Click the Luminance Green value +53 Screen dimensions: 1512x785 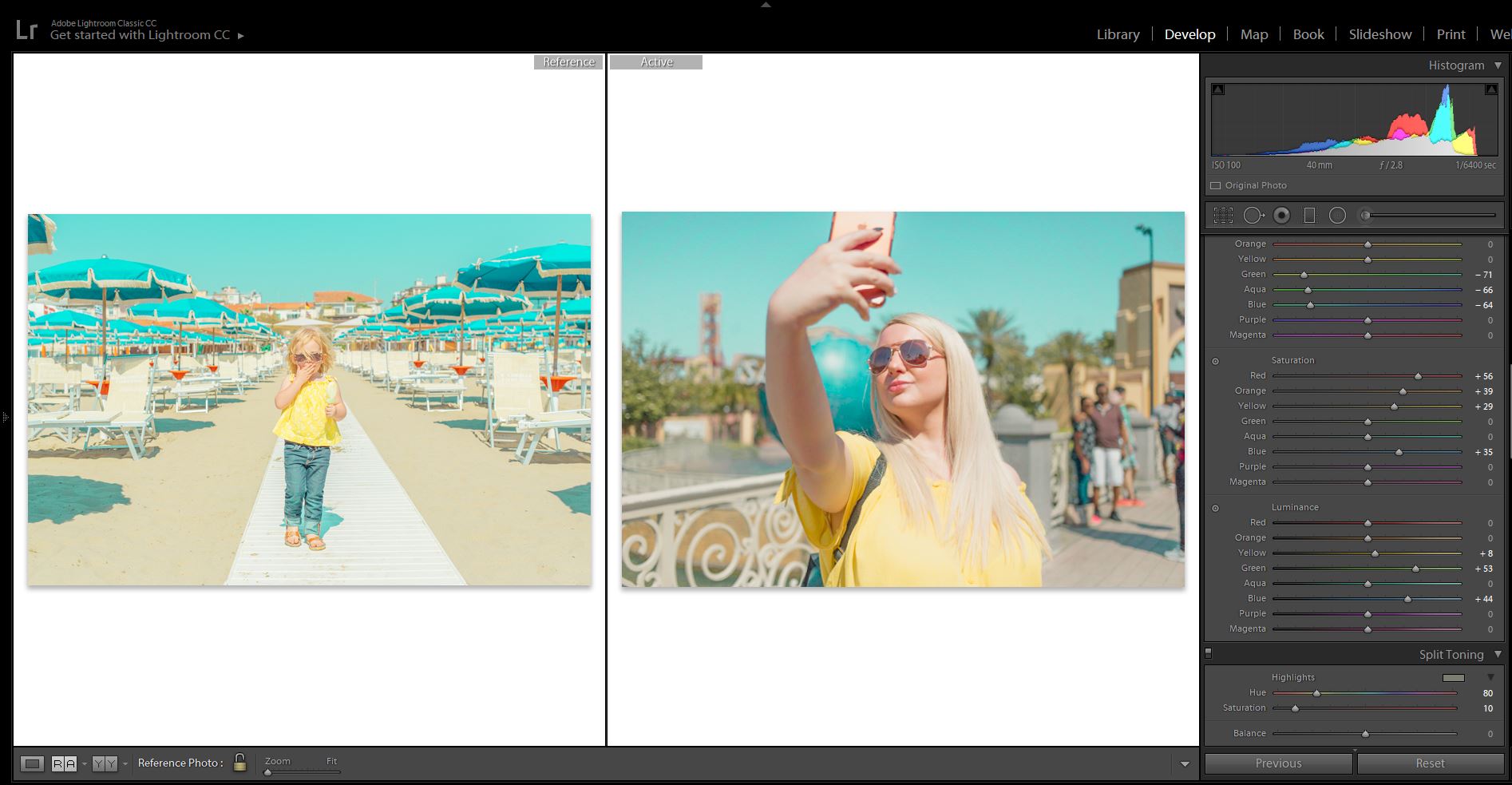(1483, 569)
